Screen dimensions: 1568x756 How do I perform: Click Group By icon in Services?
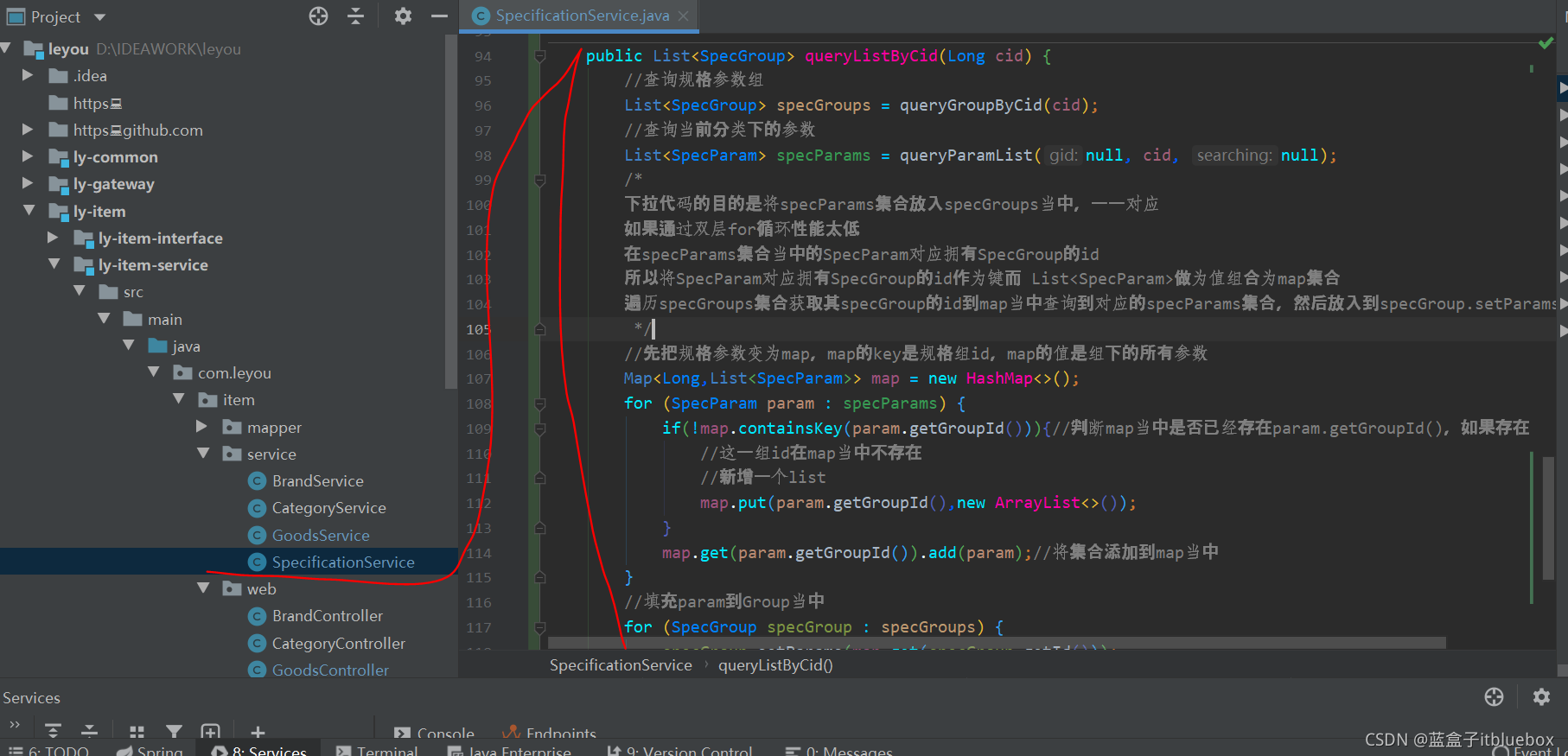point(137,731)
